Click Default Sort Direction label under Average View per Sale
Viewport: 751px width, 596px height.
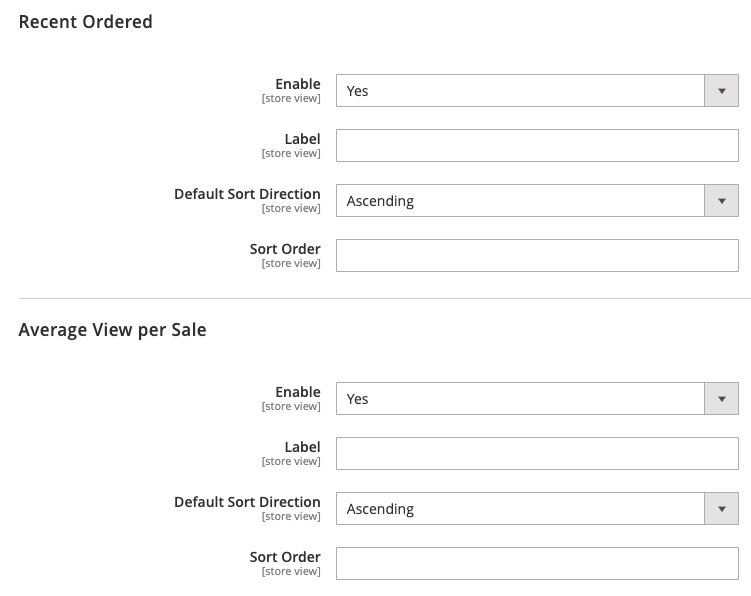tap(247, 502)
